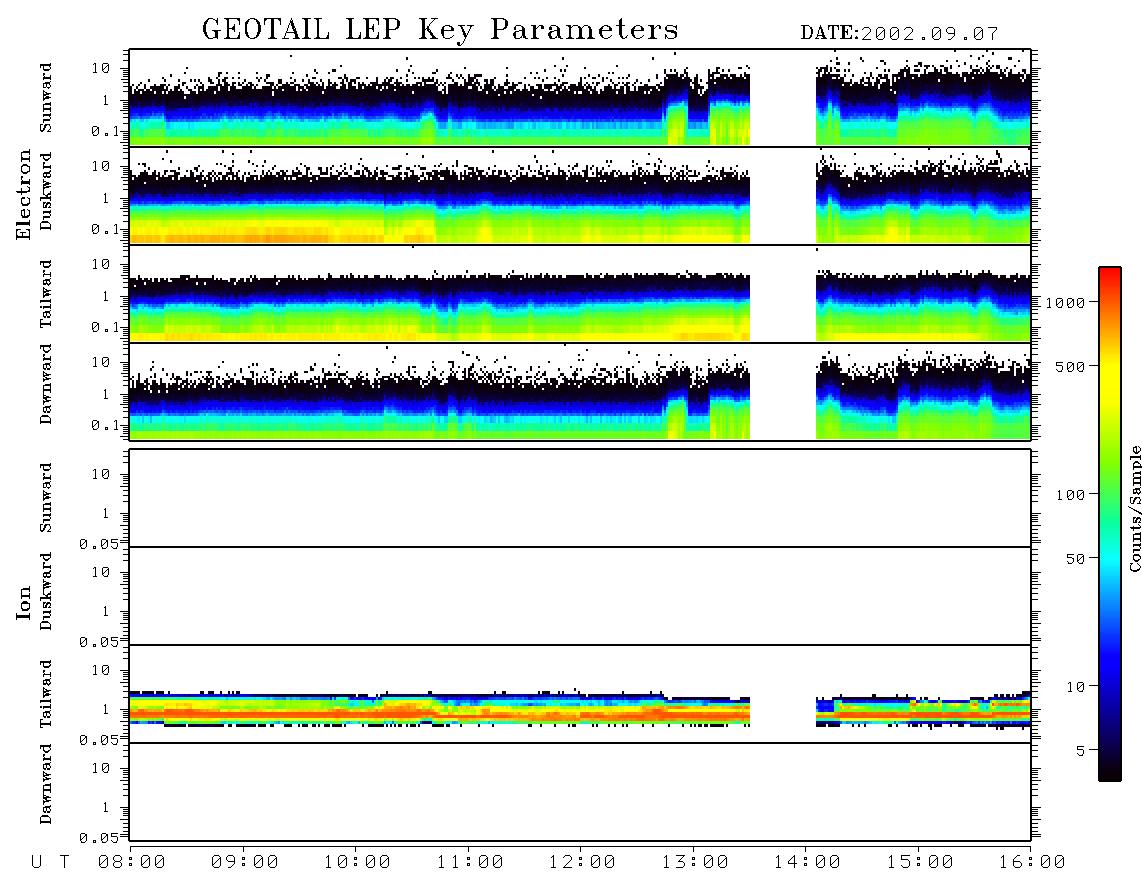Image resolution: width=1142 pixels, height=880 pixels.
Task: Click the 50 colorbar tick value
Action: 1075,559
